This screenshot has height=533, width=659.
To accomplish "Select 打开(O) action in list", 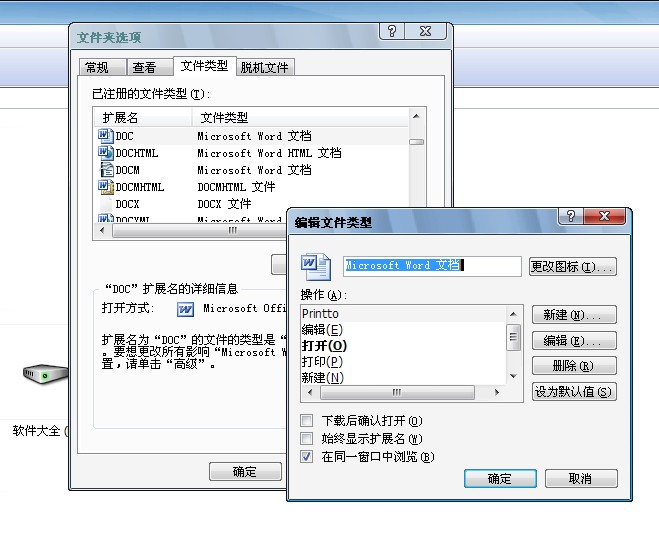I will tap(403, 346).
